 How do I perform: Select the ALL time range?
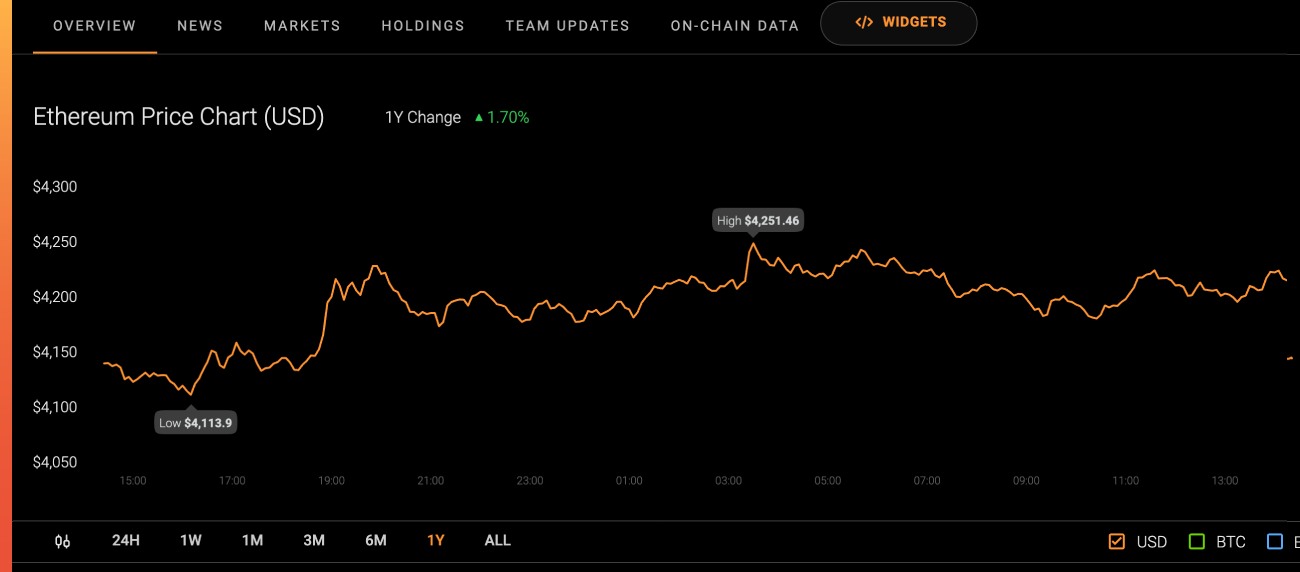[497, 541]
